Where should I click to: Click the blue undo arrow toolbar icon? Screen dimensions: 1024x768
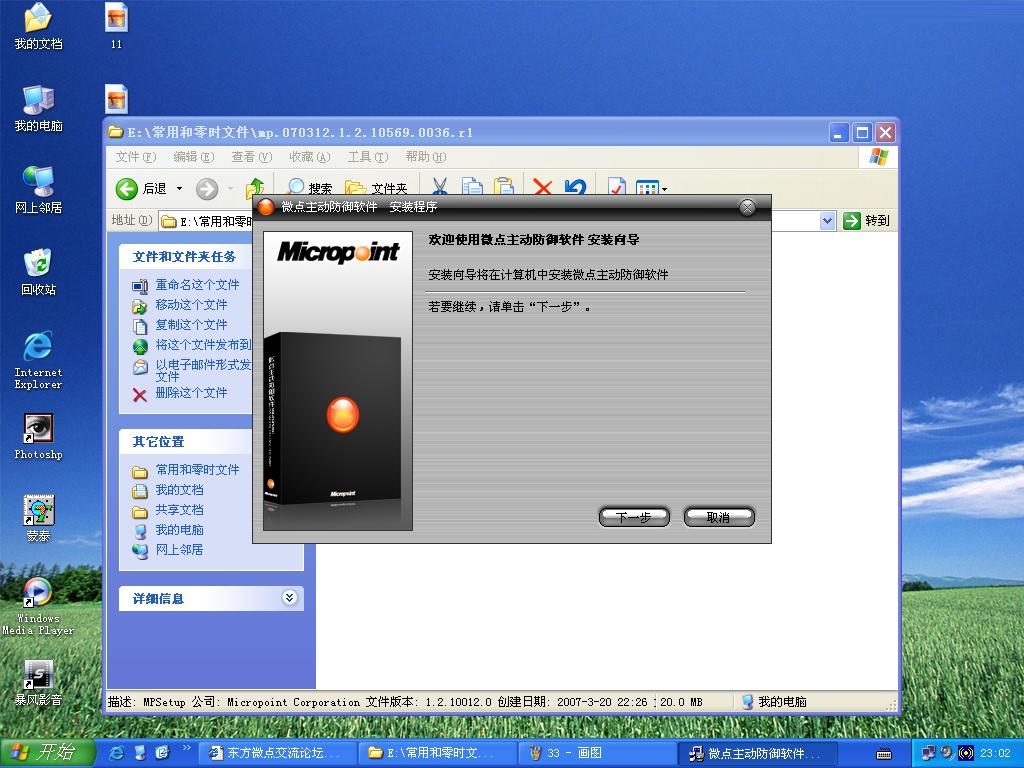point(575,188)
